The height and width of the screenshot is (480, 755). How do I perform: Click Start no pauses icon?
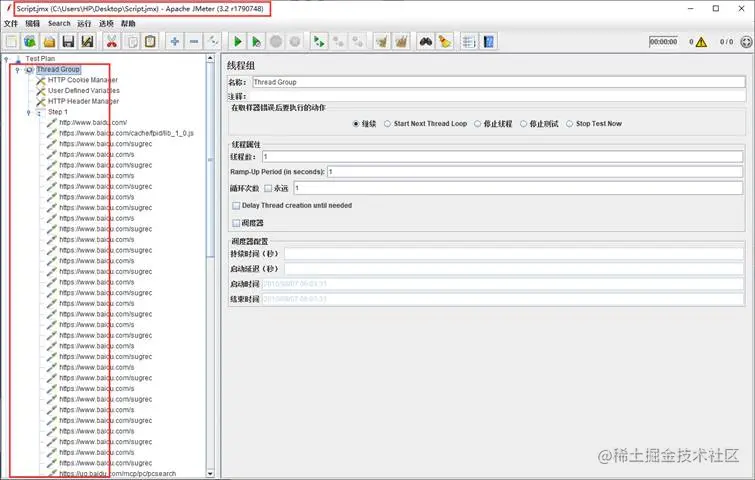click(257, 42)
